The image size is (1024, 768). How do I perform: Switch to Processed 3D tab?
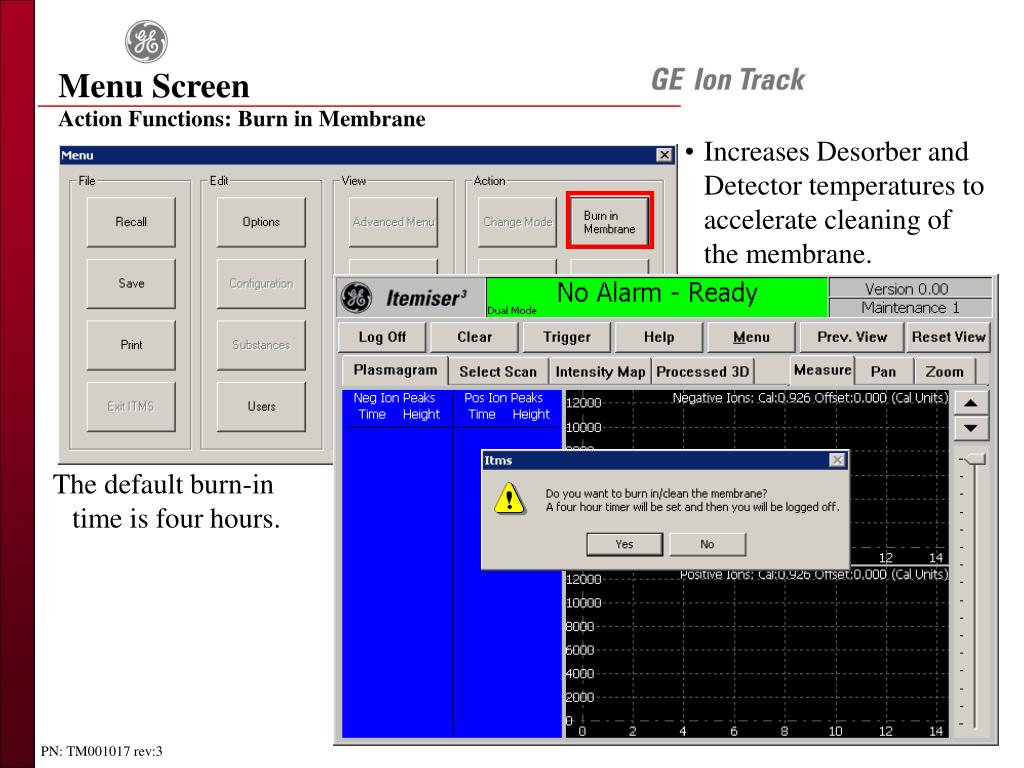[x=703, y=372]
